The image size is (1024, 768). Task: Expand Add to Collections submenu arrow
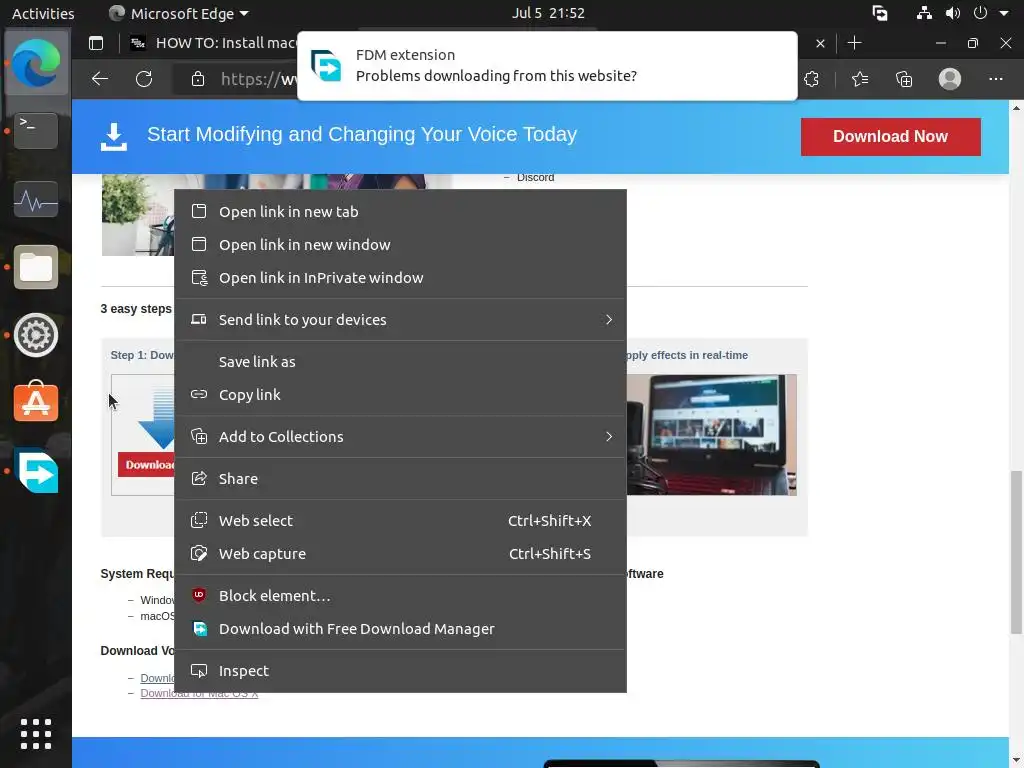(609, 436)
